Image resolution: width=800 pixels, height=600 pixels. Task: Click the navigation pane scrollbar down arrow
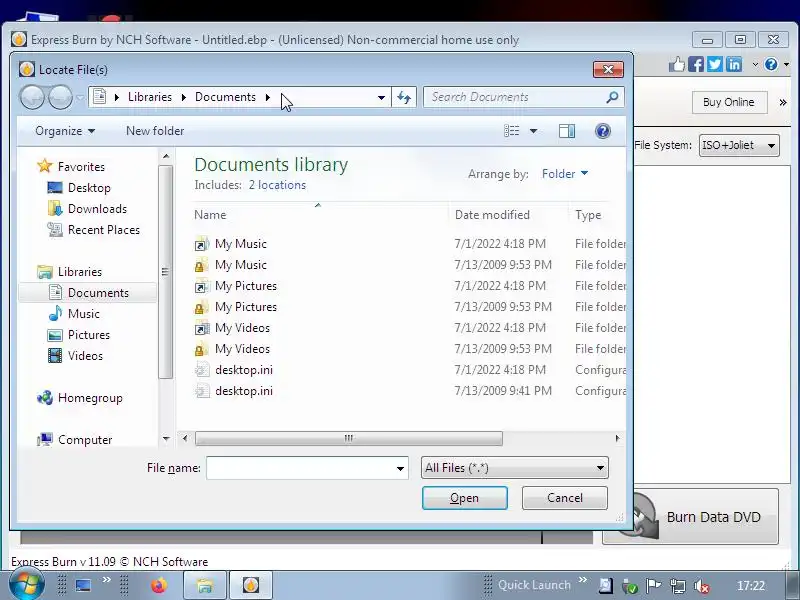[166, 439]
